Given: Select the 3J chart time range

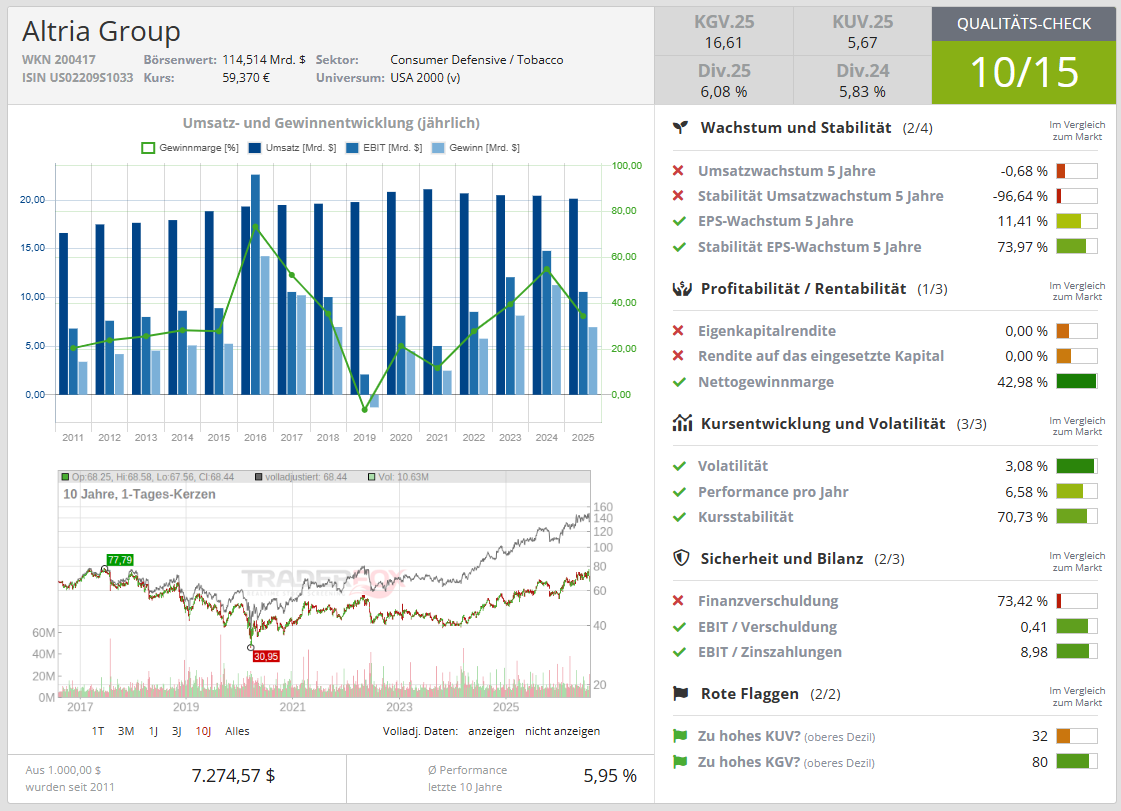Looking at the screenshot, I should point(177,731).
